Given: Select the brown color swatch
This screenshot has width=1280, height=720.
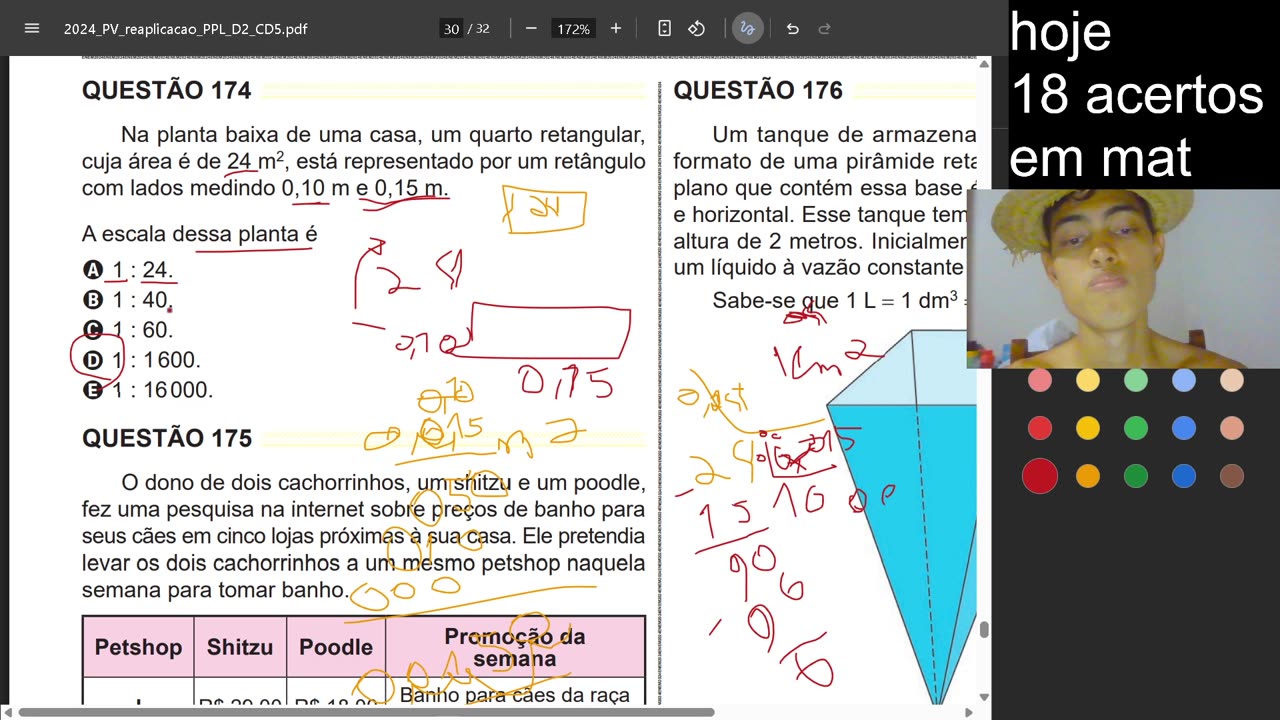Looking at the screenshot, I should (x=1232, y=476).
